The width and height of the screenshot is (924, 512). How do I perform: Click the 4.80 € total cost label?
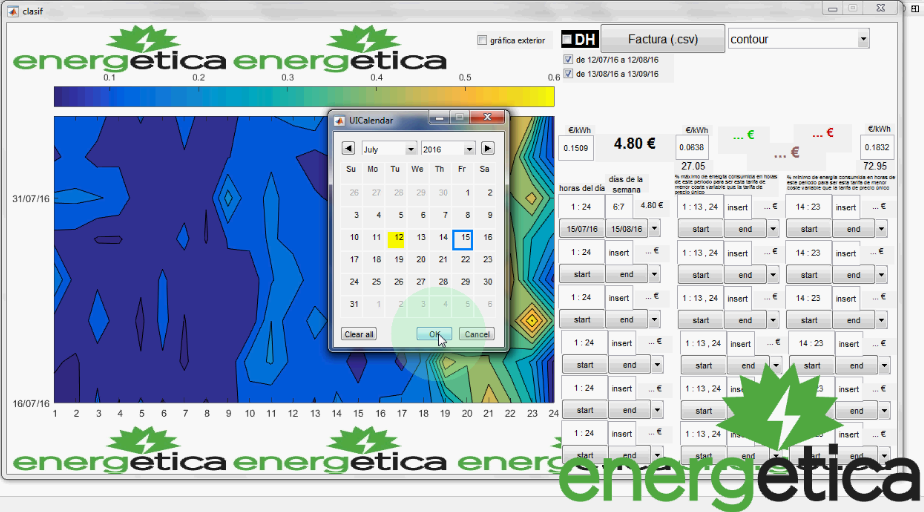pos(634,144)
